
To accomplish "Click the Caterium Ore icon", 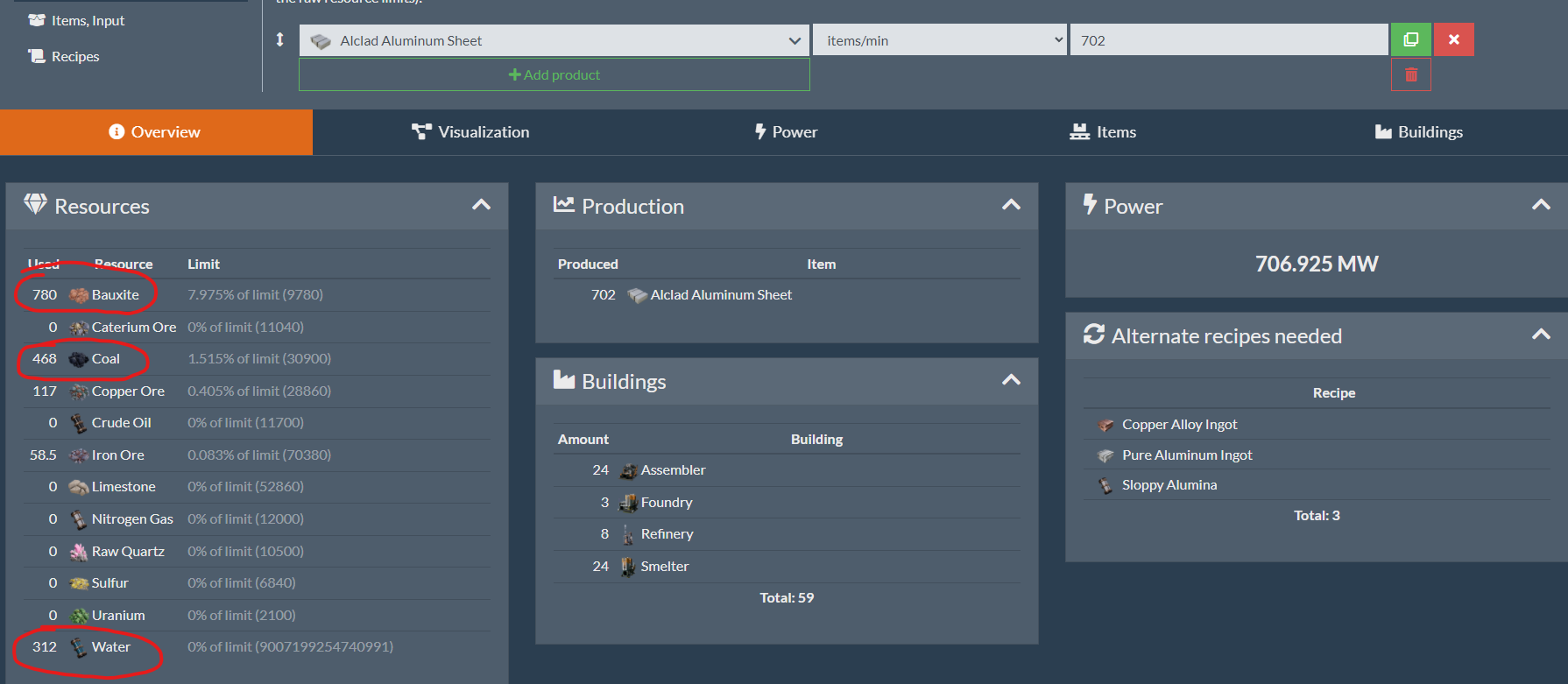I will coord(79,328).
